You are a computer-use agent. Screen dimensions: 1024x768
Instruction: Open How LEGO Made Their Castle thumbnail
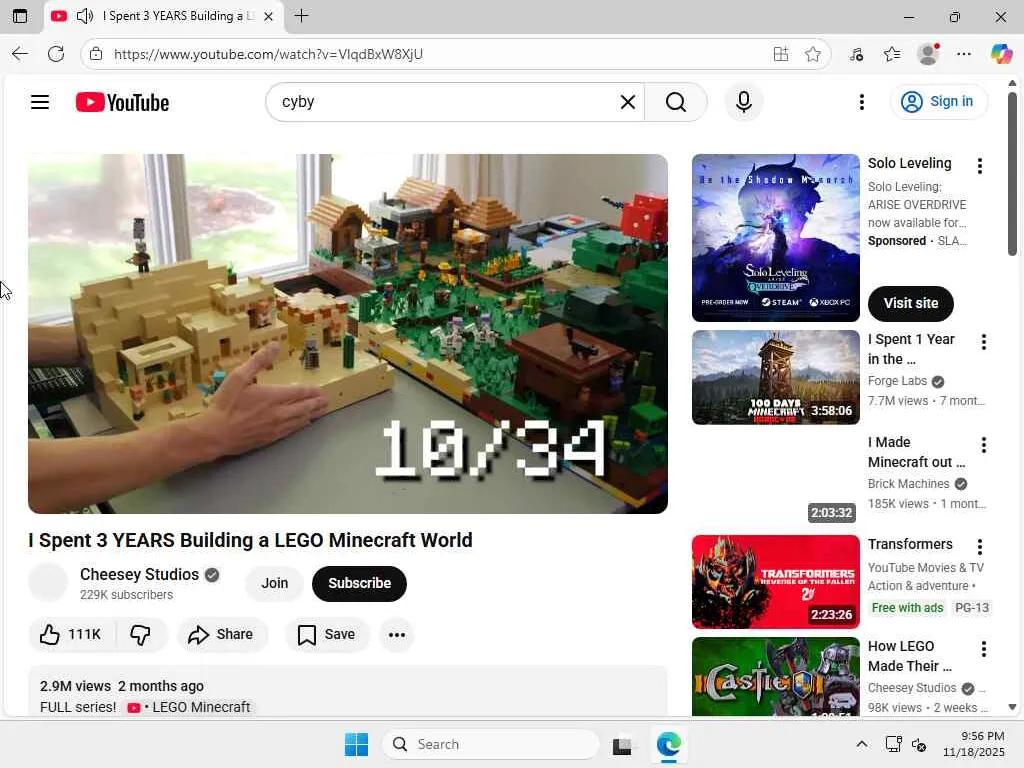[776, 677]
